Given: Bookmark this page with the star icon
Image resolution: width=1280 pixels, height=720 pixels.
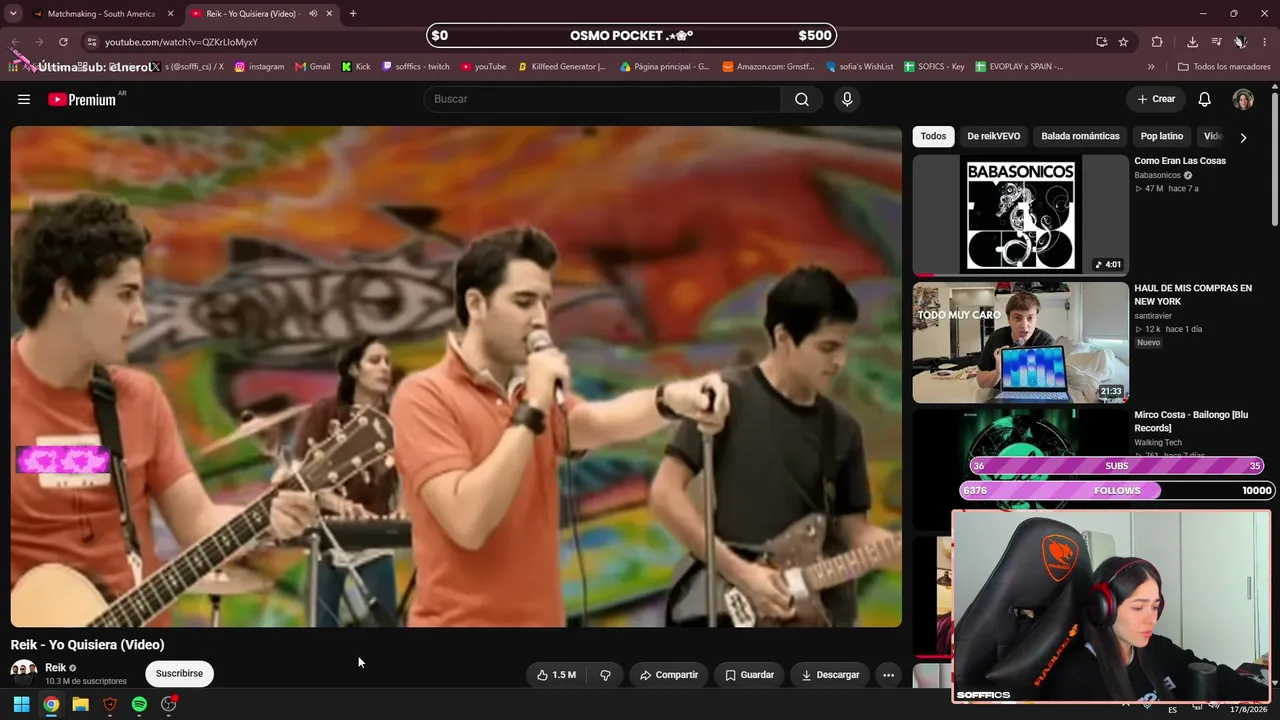Looking at the screenshot, I should tap(1123, 42).
